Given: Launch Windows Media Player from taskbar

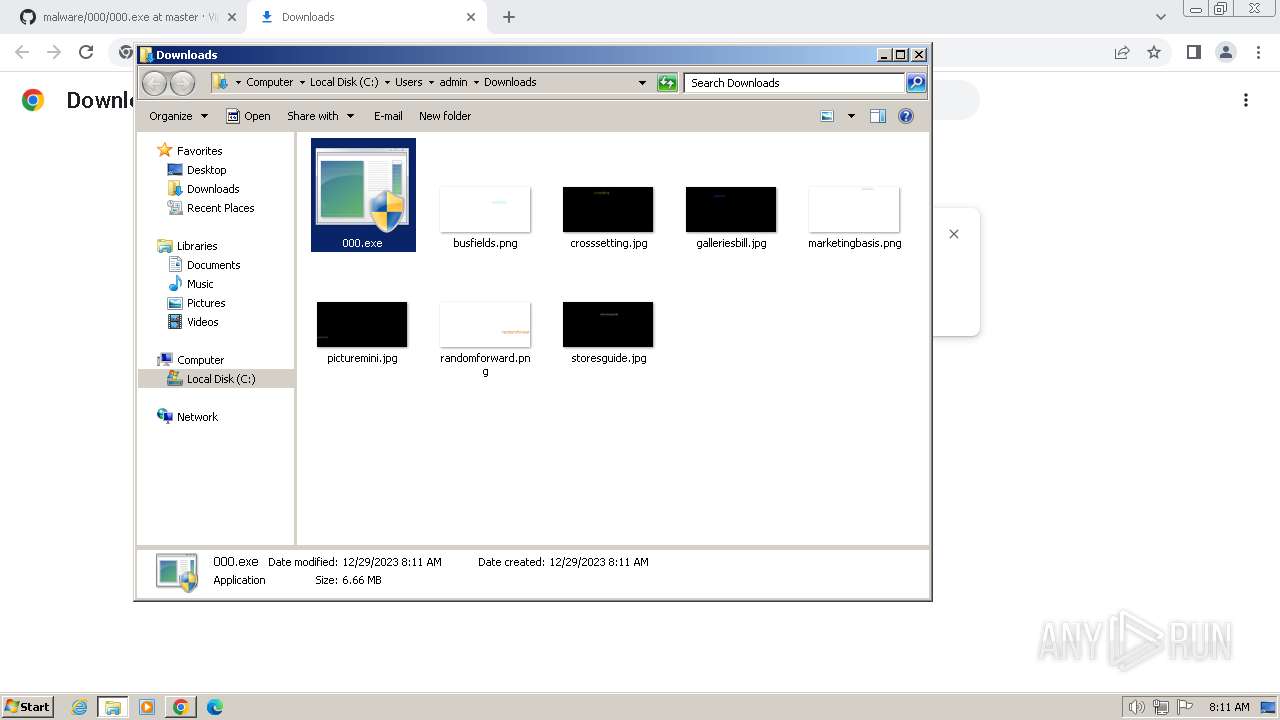Looking at the screenshot, I should click(x=147, y=707).
